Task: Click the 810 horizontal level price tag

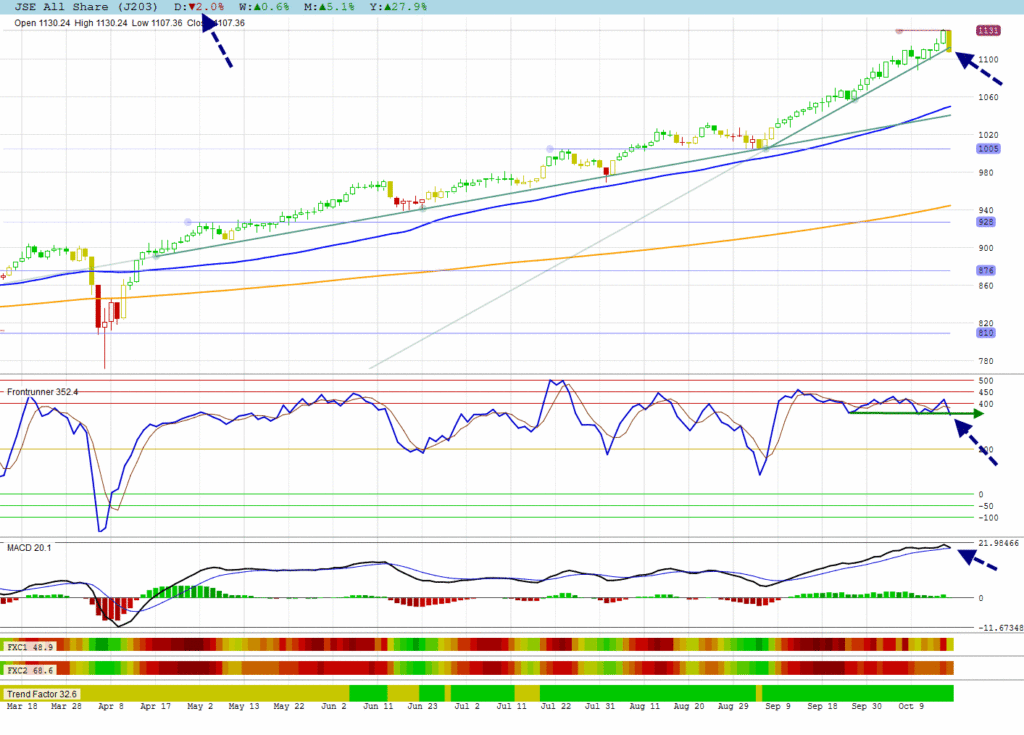Action: pos(986,333)
